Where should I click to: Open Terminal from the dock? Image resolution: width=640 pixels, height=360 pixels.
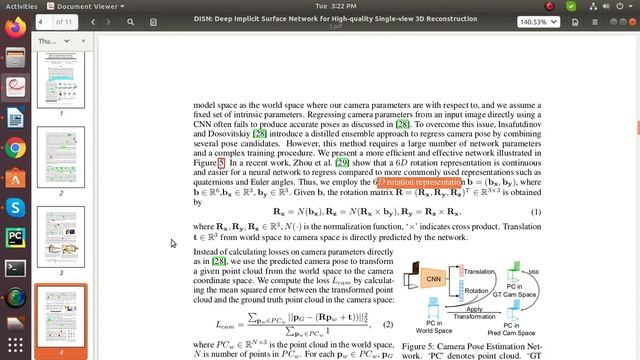tap(16, 268)
